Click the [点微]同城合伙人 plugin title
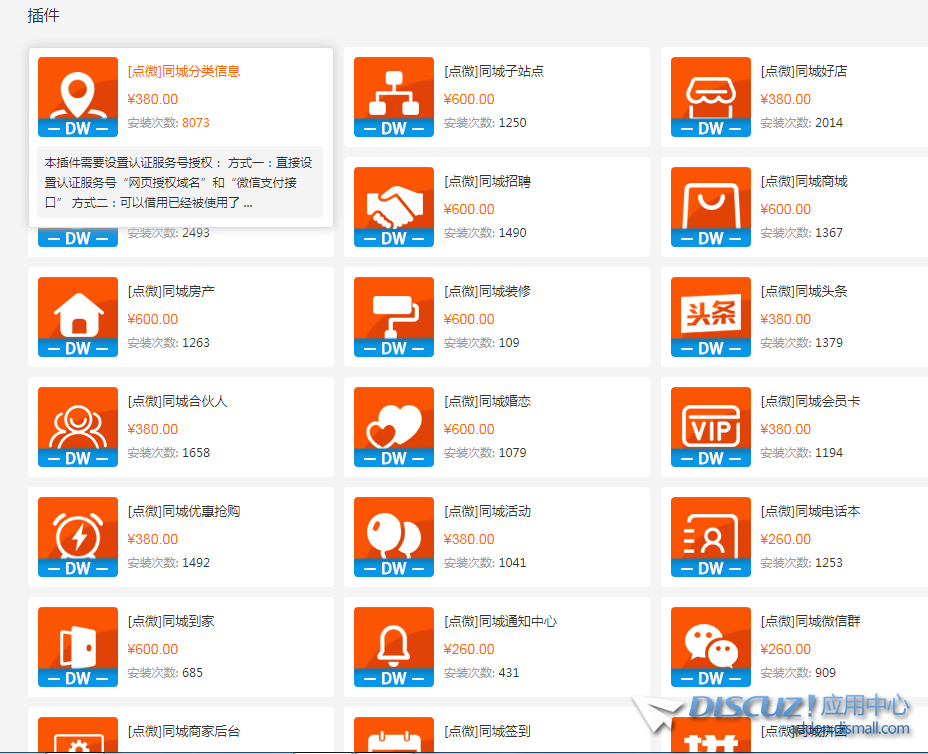 [178, 401]
